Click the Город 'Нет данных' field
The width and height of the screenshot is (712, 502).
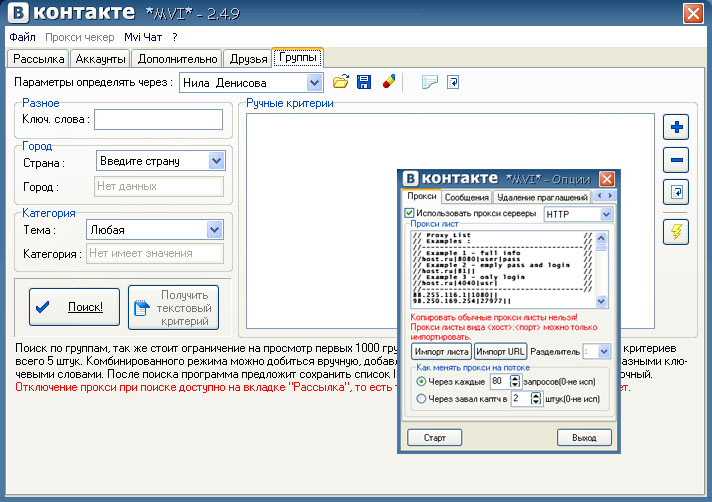pos(158,186)
